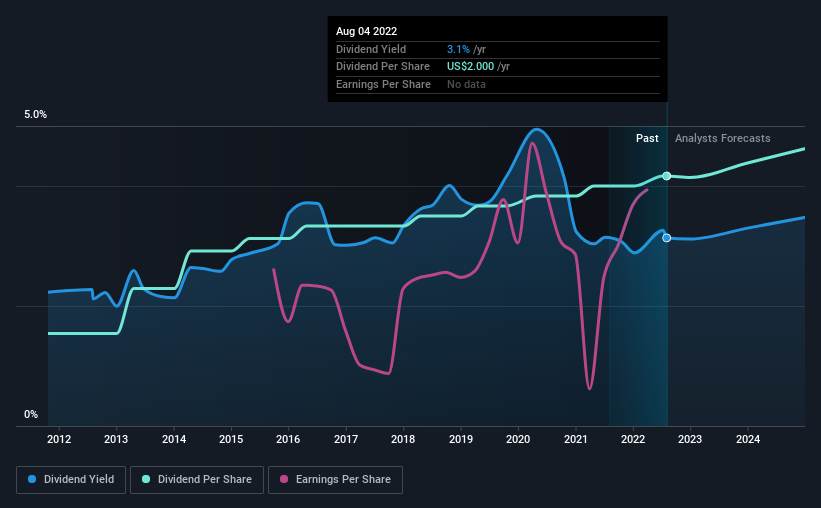Click the 2015 x-axis label
Screen dimensions: 821x508
click(231, 439)
